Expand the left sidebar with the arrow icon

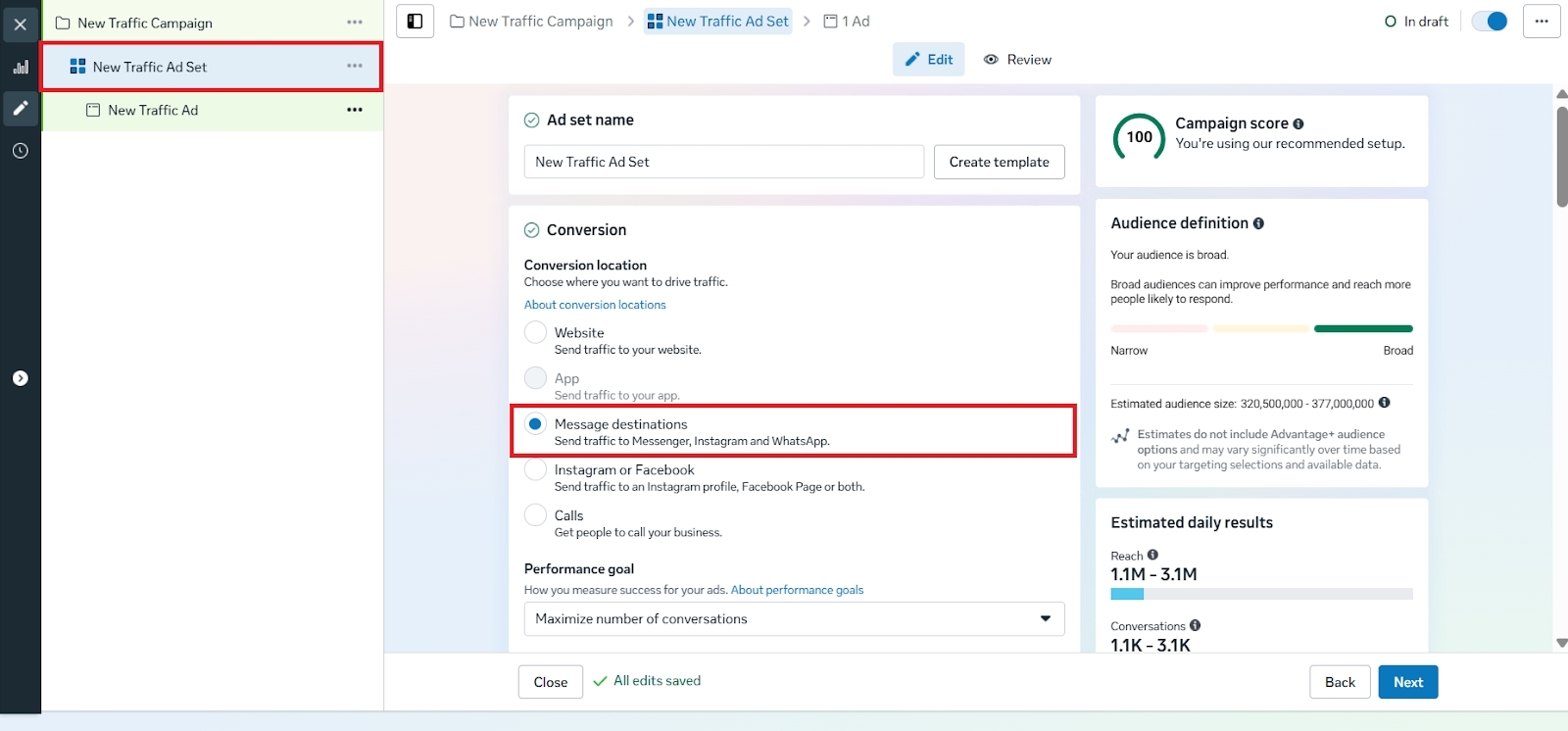pyautogui.click(x=21, y=378)
